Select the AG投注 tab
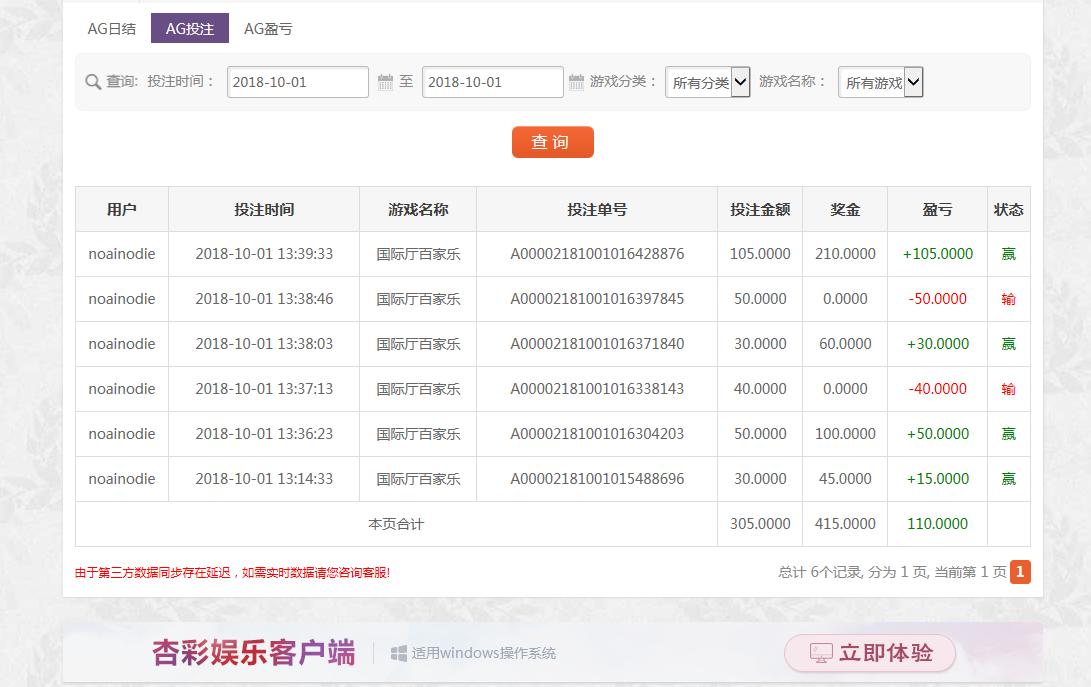This screenshot has width=1091, height=687. coord(190,29)
